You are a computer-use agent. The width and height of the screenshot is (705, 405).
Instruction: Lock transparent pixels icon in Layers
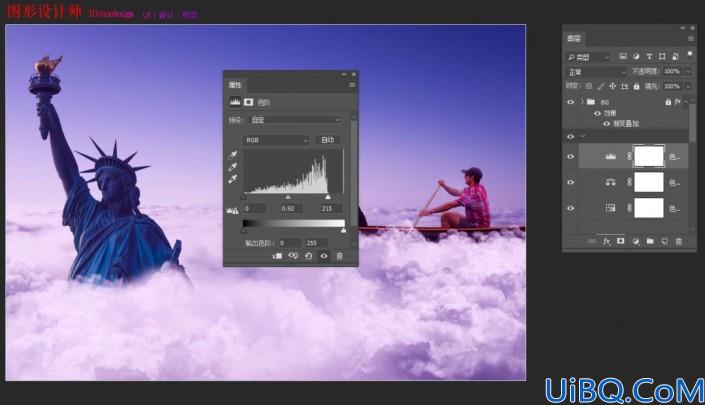(x=589, y=86)
